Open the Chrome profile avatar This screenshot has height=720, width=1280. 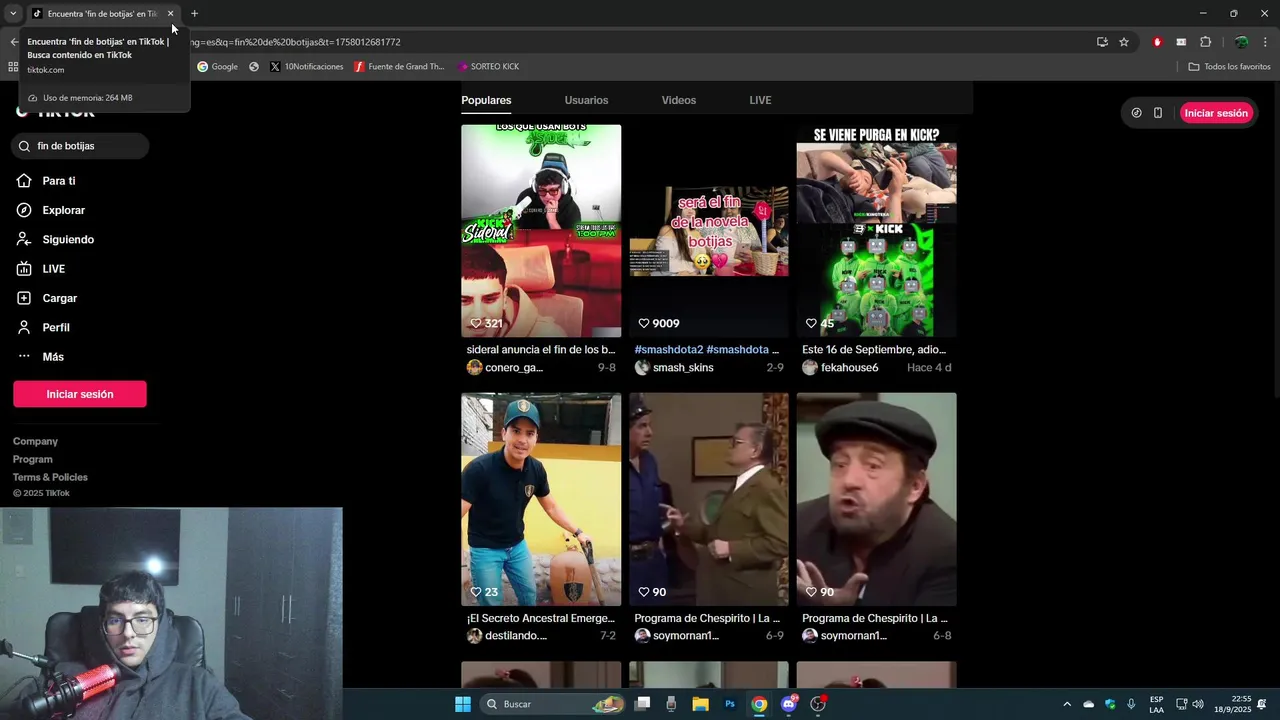pyautogui.click(x=1241, y=42)
